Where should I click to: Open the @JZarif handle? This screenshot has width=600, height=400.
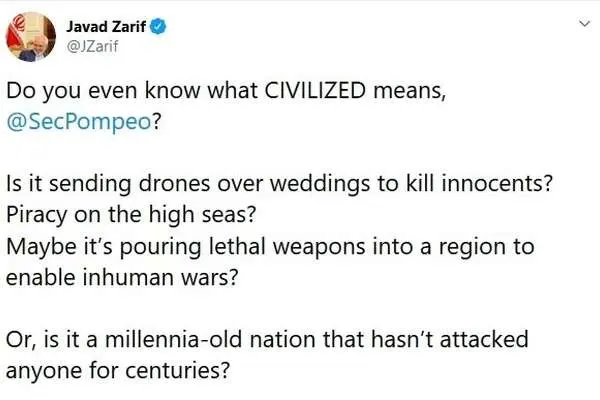pos(92,46)
